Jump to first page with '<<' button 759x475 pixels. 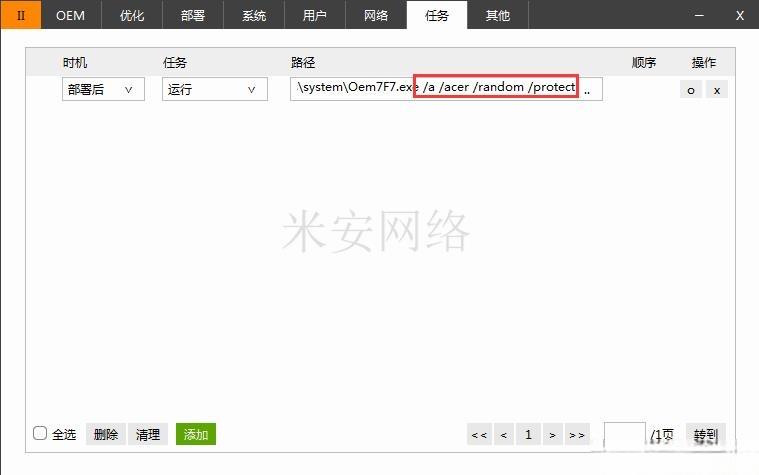479,435
